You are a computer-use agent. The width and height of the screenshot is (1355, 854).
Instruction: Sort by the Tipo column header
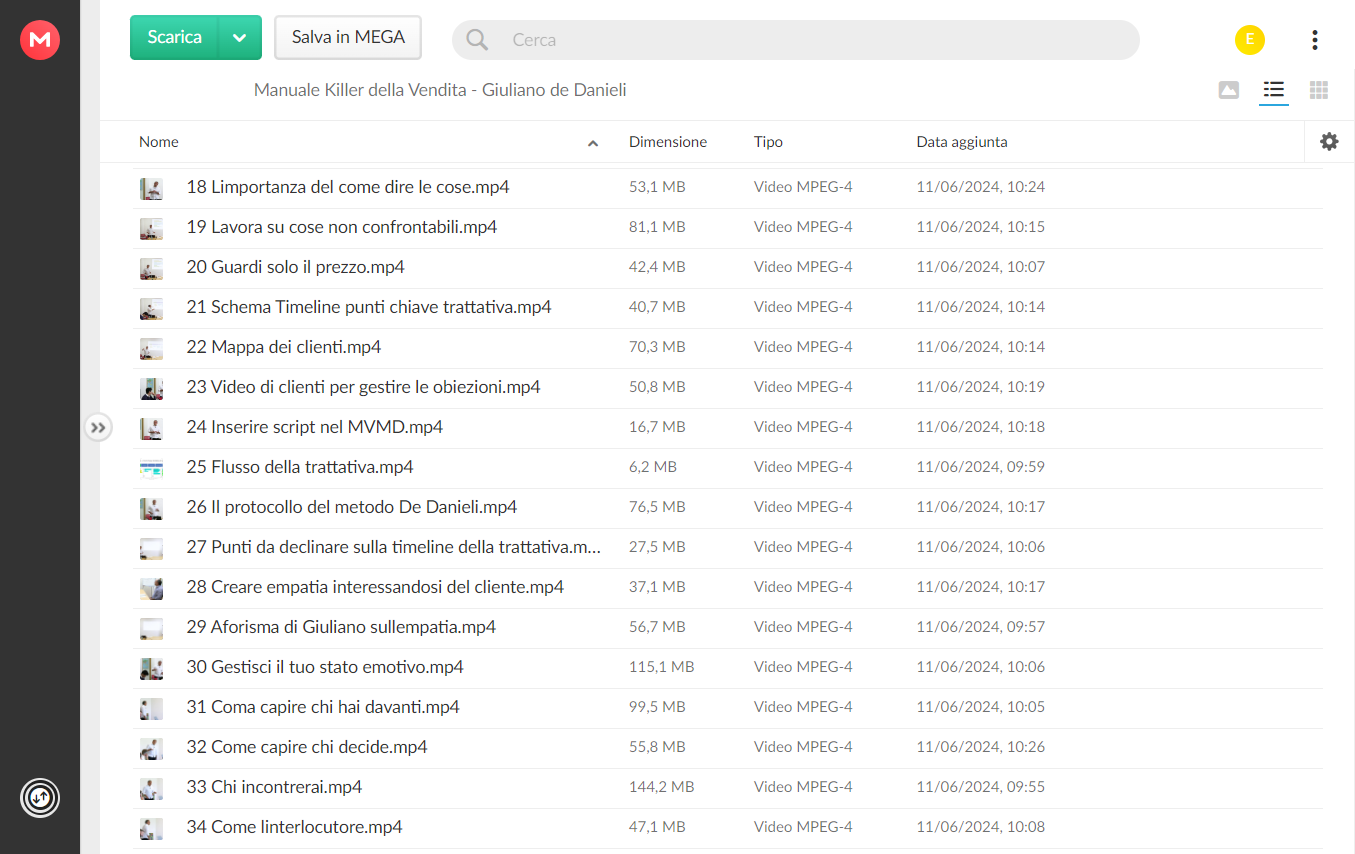pyautogui.click(x=768, y=142)
